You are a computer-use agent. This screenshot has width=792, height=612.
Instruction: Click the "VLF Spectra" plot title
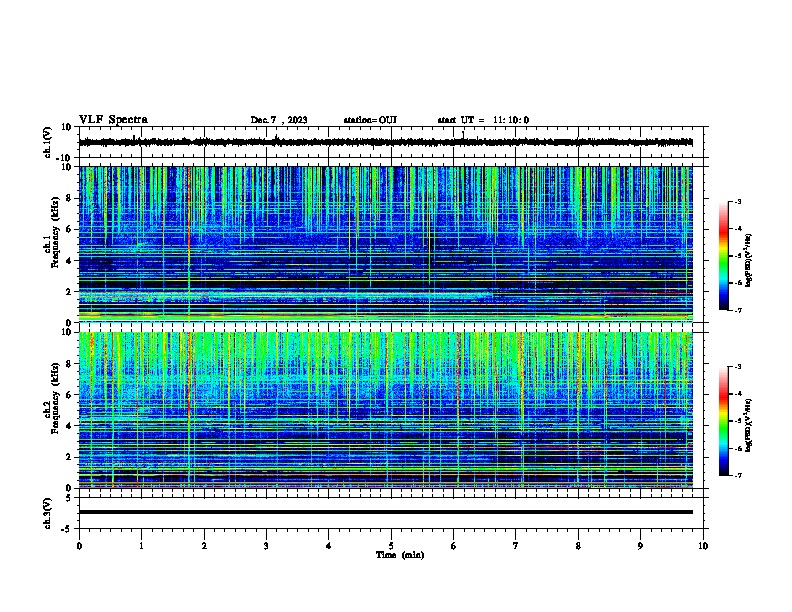[113, 120]
